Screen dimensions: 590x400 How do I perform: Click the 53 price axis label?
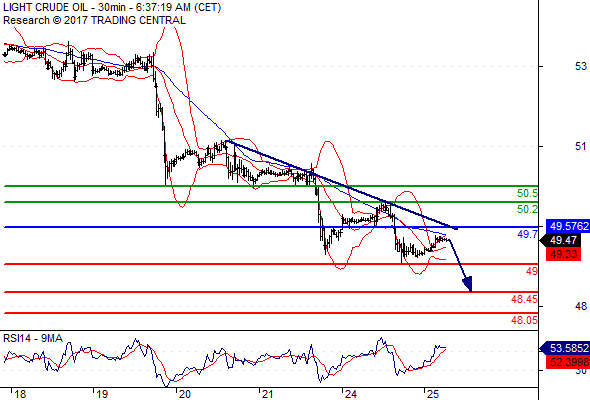[581, 66]
